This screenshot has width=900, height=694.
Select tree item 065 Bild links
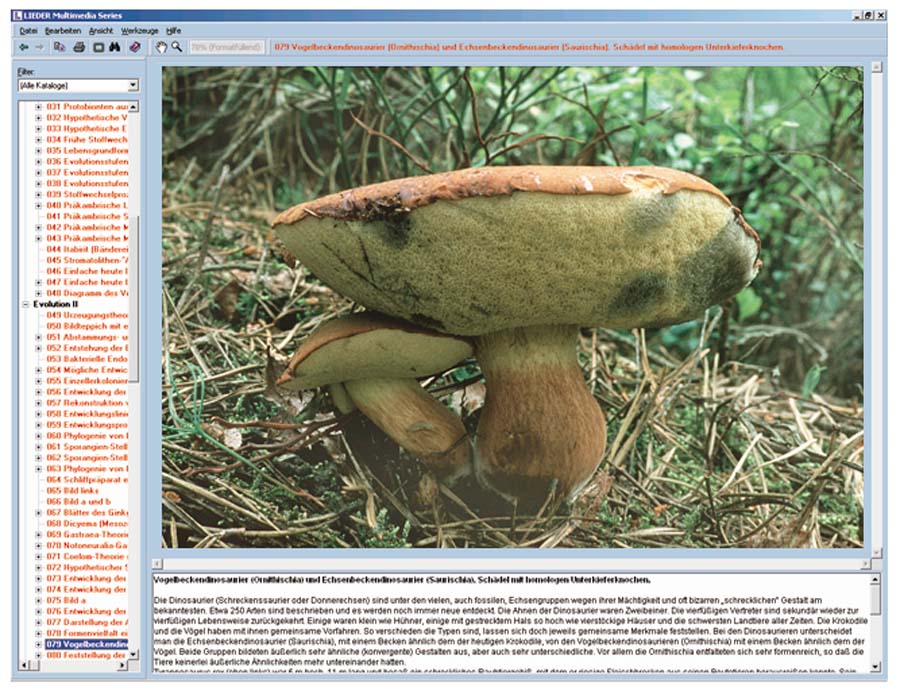[72, 491]
